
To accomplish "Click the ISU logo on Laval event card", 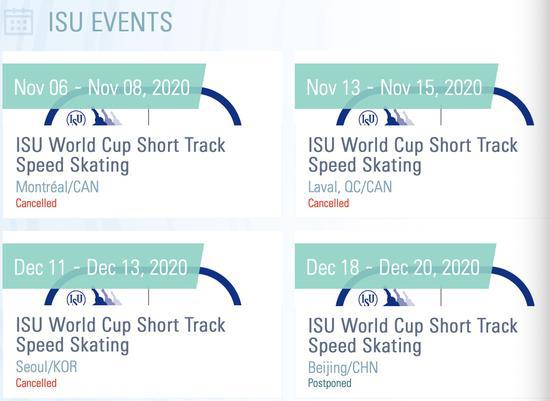I will tap(368, 119).
